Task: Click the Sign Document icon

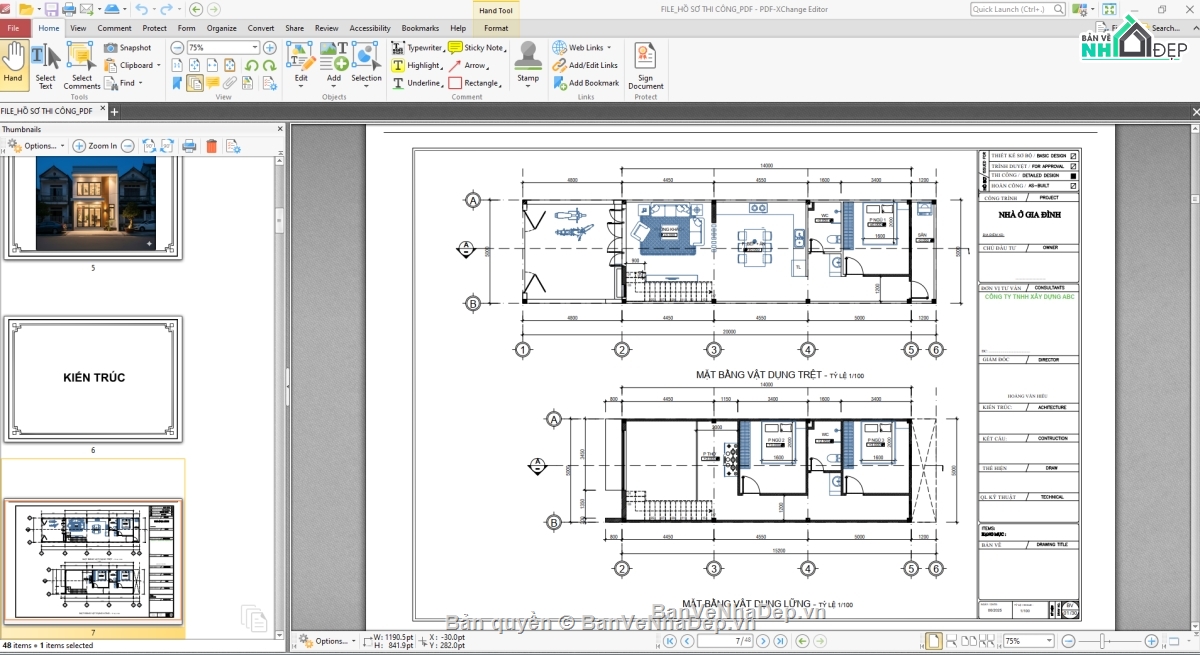Action: pyautogui.click(x=645, y=65)
